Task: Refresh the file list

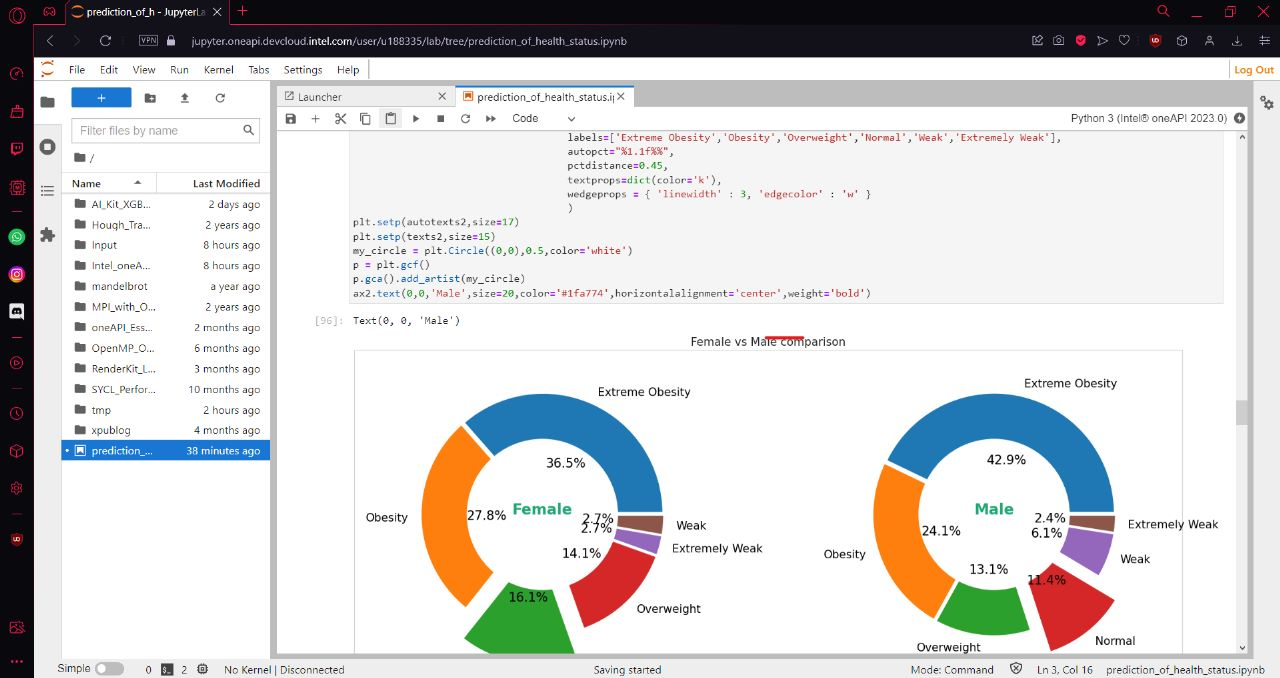Action: [220, 98]
